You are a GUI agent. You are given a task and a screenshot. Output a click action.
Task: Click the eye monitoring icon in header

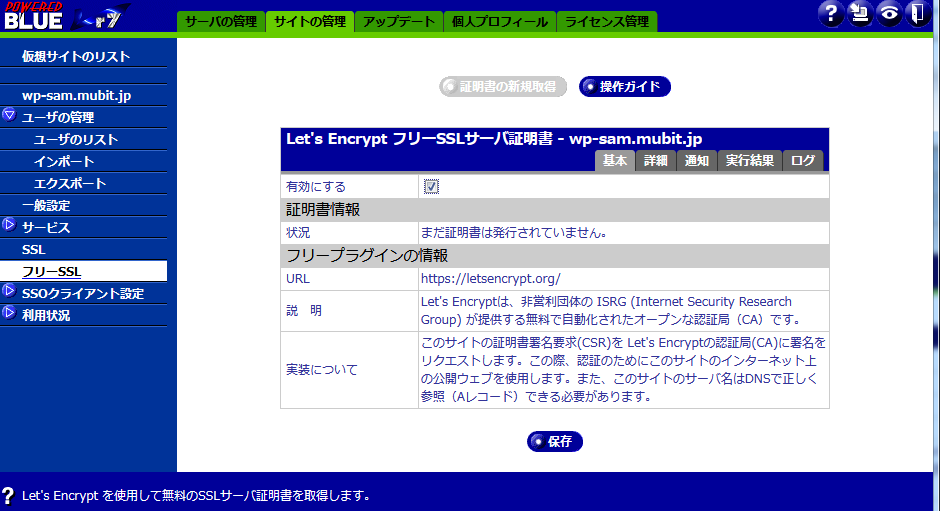[888, 13]
